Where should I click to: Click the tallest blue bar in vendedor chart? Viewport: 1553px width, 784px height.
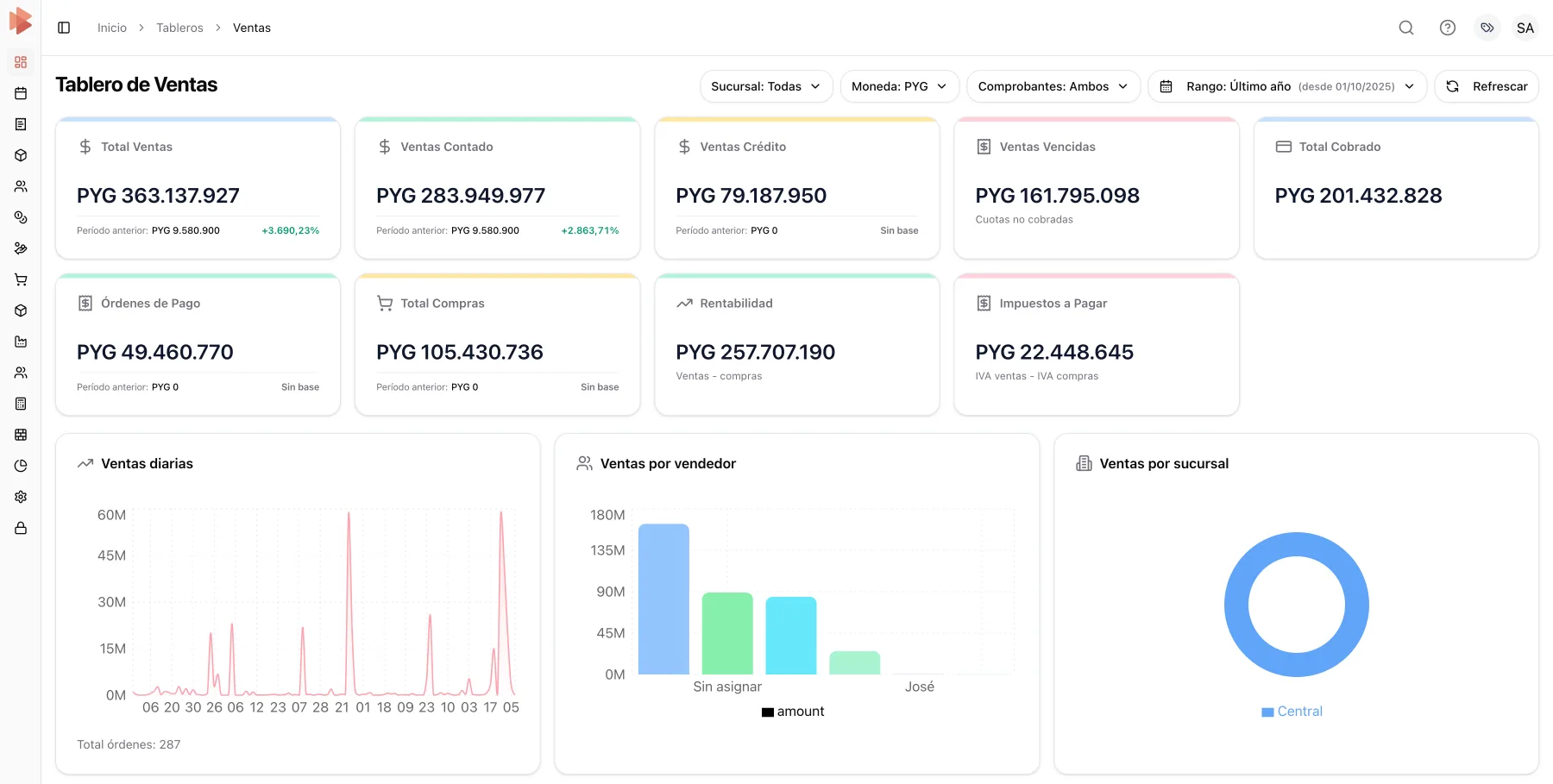(663, 599)
